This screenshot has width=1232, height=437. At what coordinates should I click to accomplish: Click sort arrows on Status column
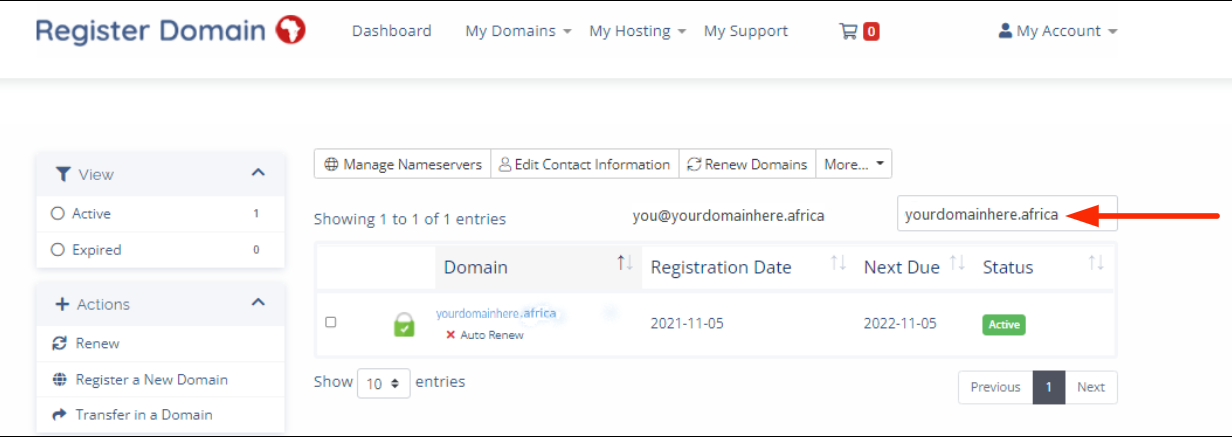(1096, 263)
